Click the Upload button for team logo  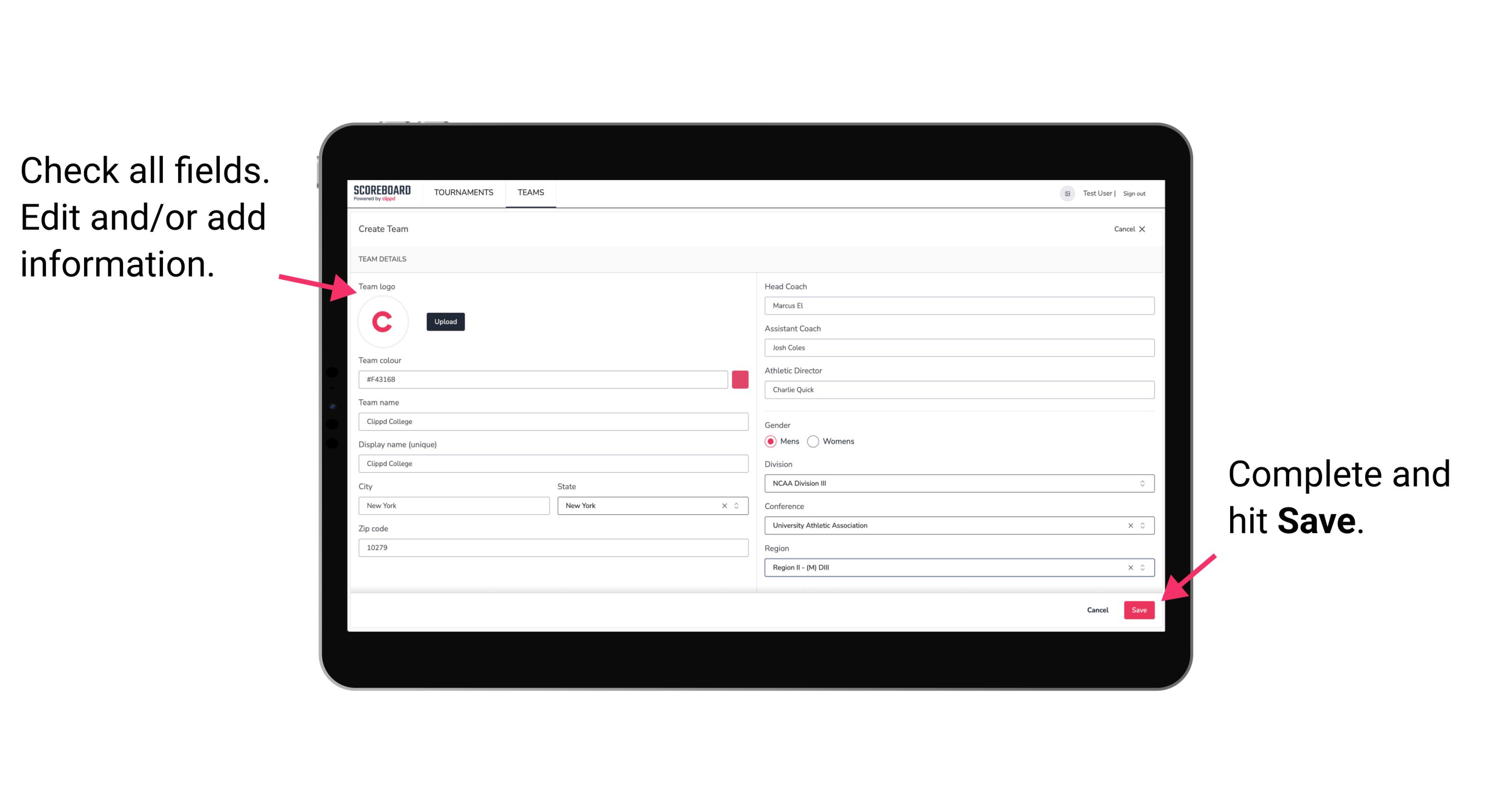pos(445,321)
